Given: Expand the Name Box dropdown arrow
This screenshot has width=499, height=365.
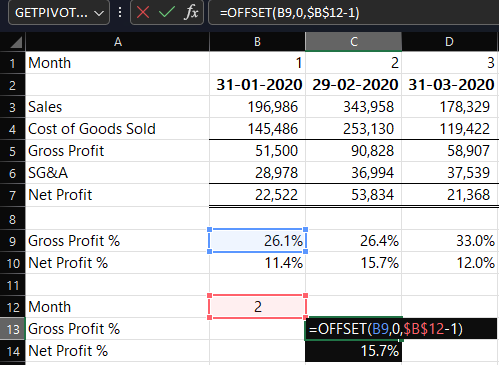Looking at the screenshot, I should point(99,13).
